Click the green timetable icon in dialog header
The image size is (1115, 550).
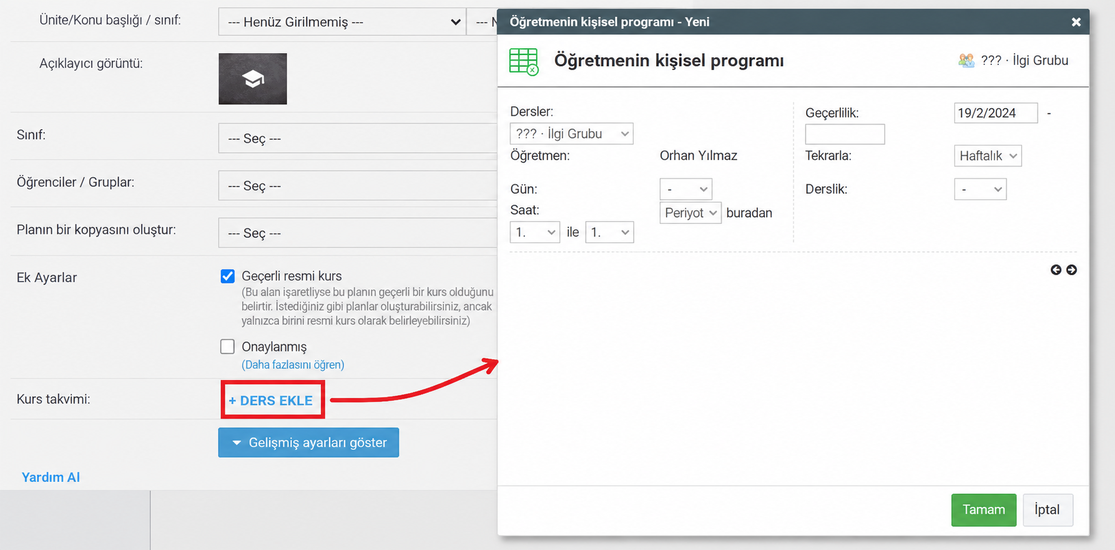pyautogui.click(x=523, y=61)
